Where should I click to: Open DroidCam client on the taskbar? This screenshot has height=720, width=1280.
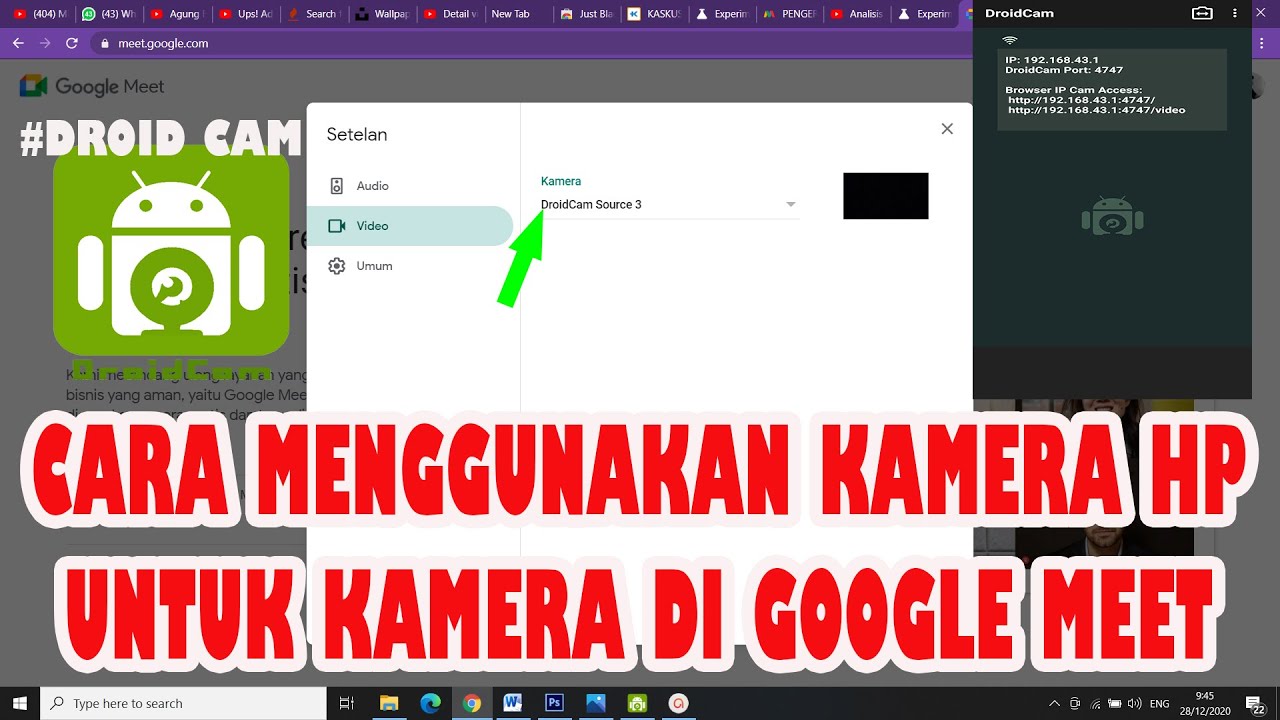point(637,703)
